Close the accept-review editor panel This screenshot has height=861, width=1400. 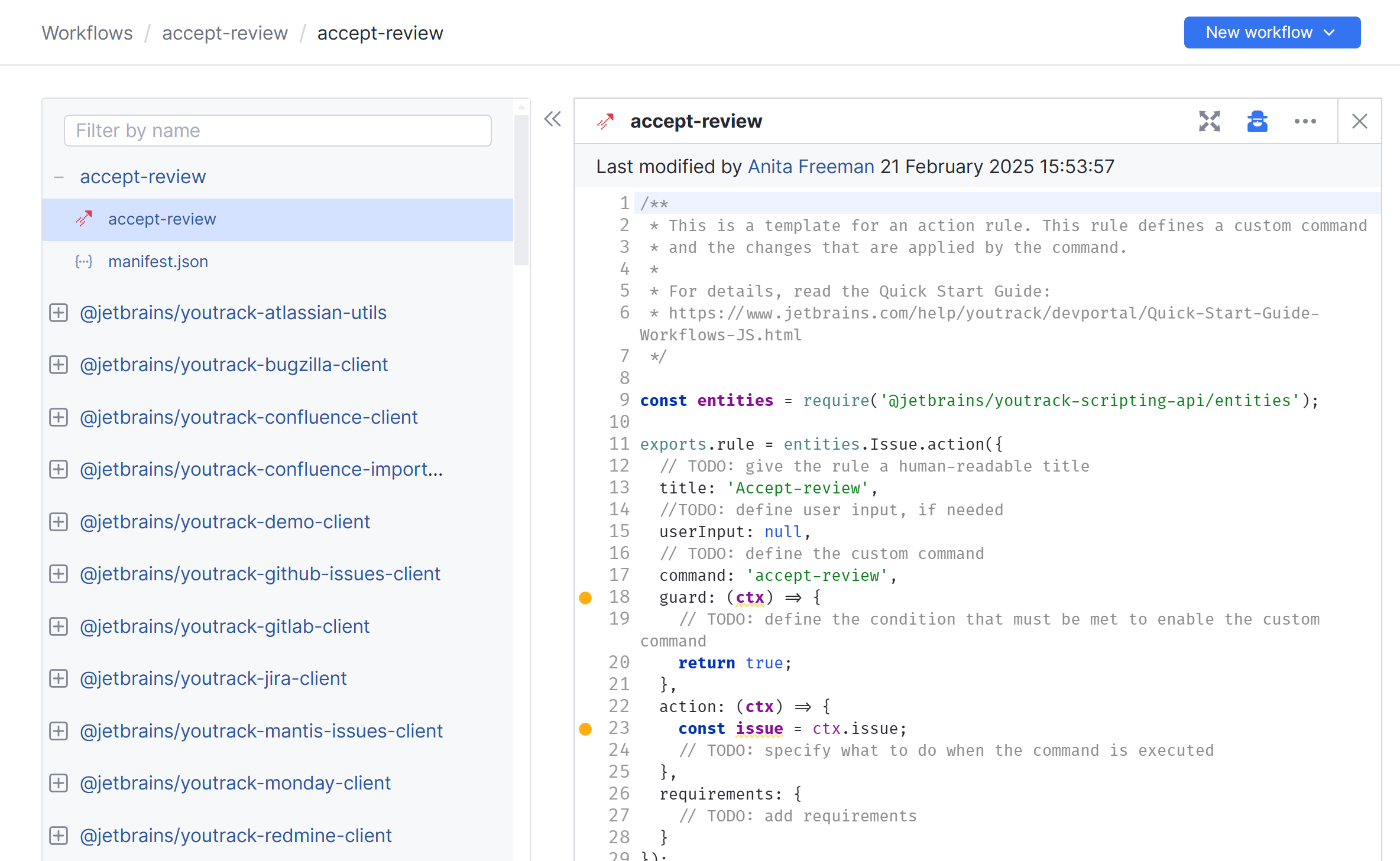1359,121
